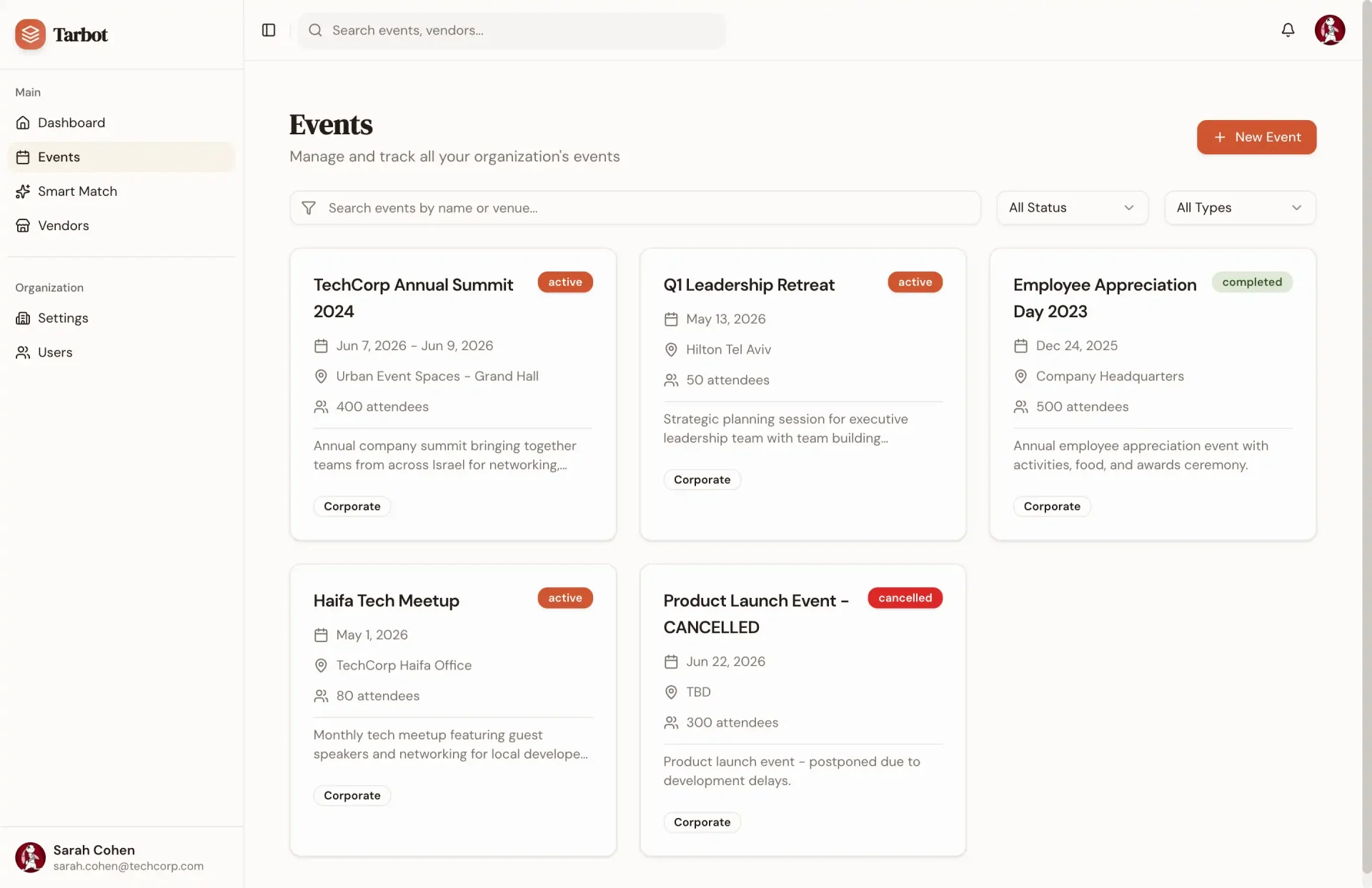Screen dimensions: 1372x888
Task: Click the global search magnifier icon
Action: pyautogui.click(x=315, y=30)
